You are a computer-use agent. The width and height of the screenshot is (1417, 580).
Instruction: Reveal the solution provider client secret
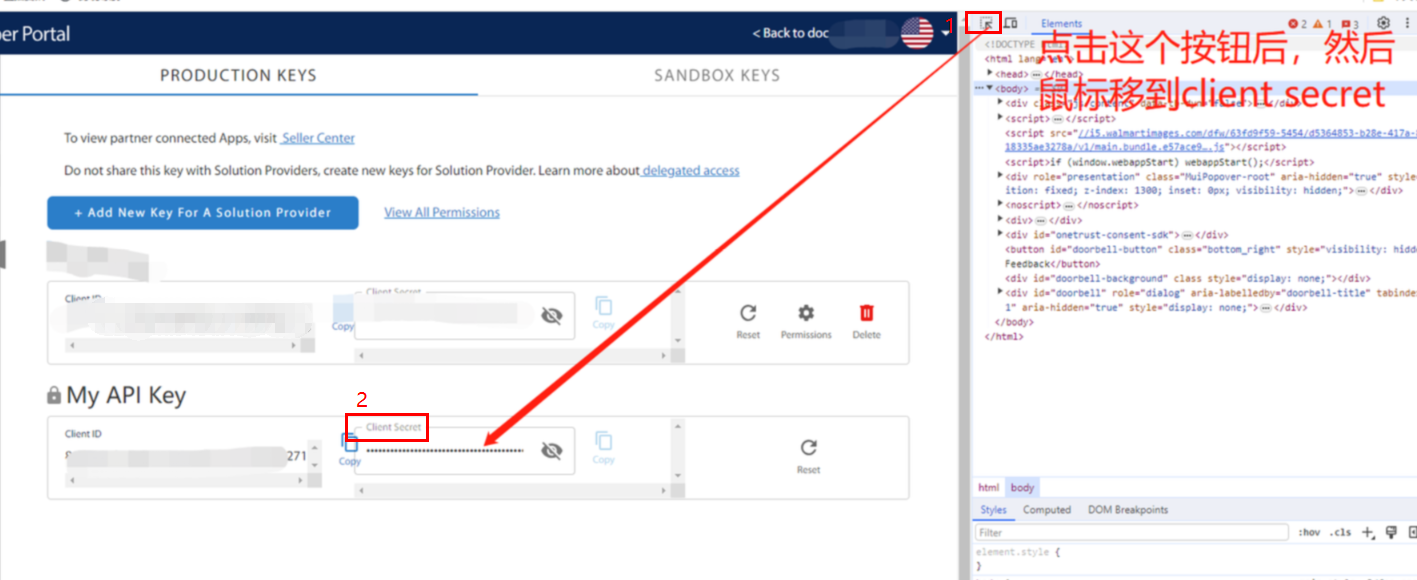click(551, 316)
